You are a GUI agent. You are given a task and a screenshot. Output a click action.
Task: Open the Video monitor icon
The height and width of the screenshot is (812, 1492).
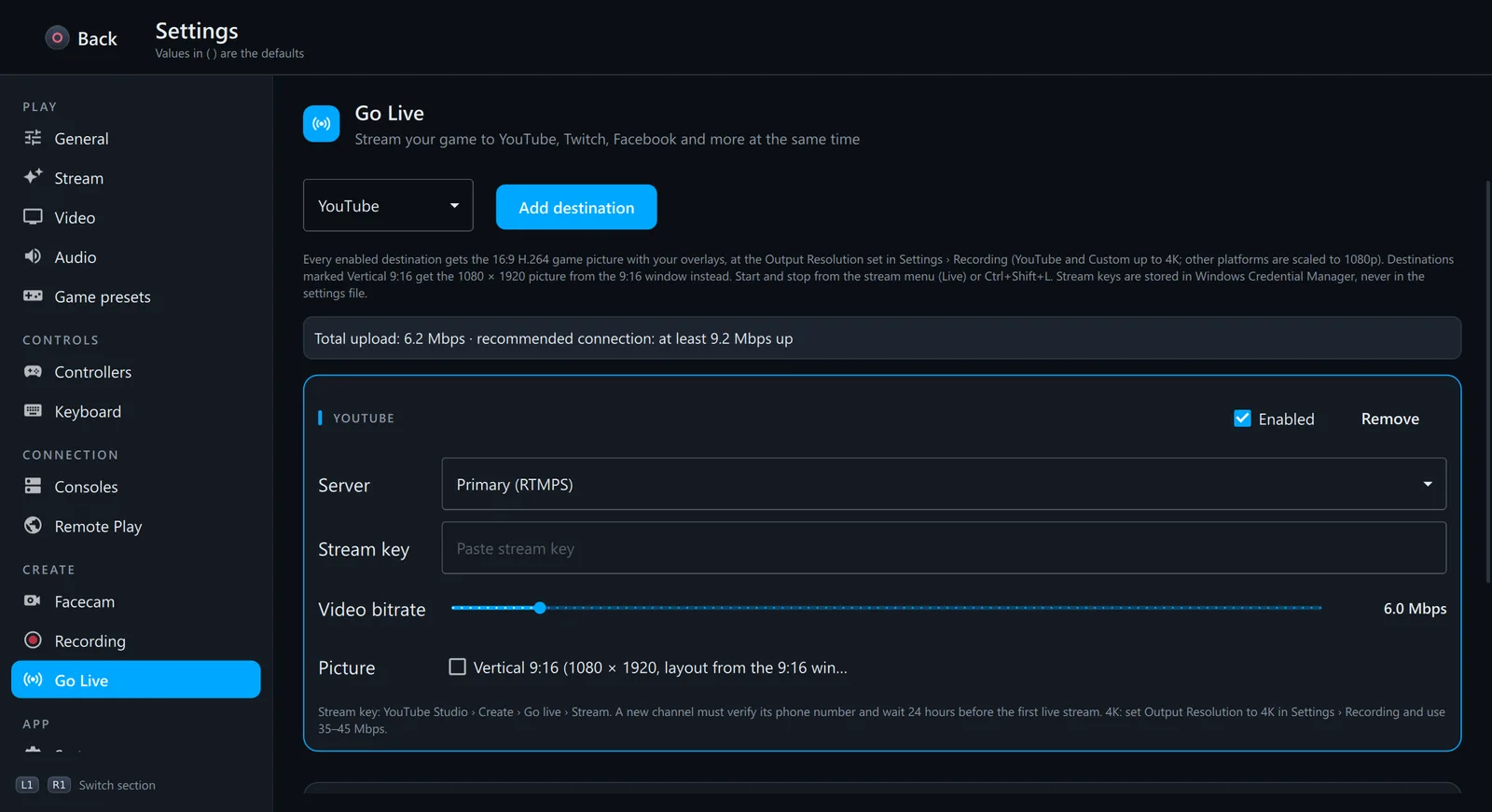(x=33, y=217)
